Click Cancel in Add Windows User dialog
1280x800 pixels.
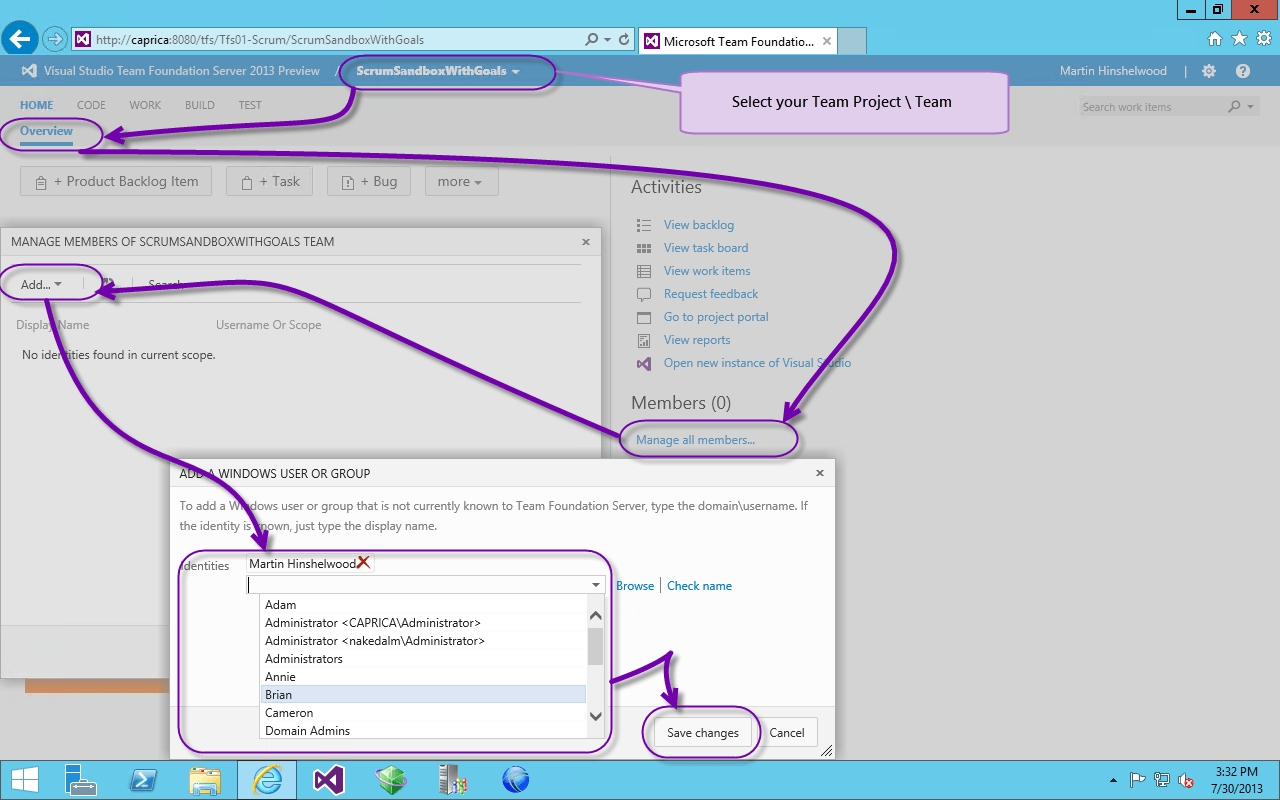(x=787, y=733)
